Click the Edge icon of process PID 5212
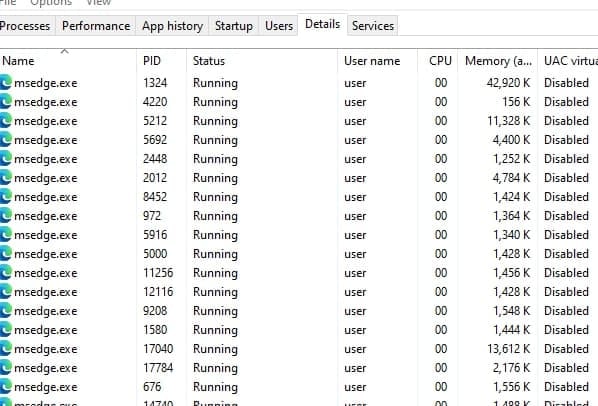598x406 pixels. pyautogui.click(x=6, y=121)
